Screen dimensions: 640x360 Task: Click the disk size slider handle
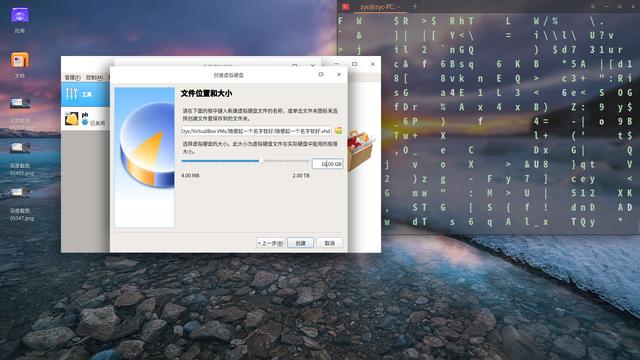[261, 162]
